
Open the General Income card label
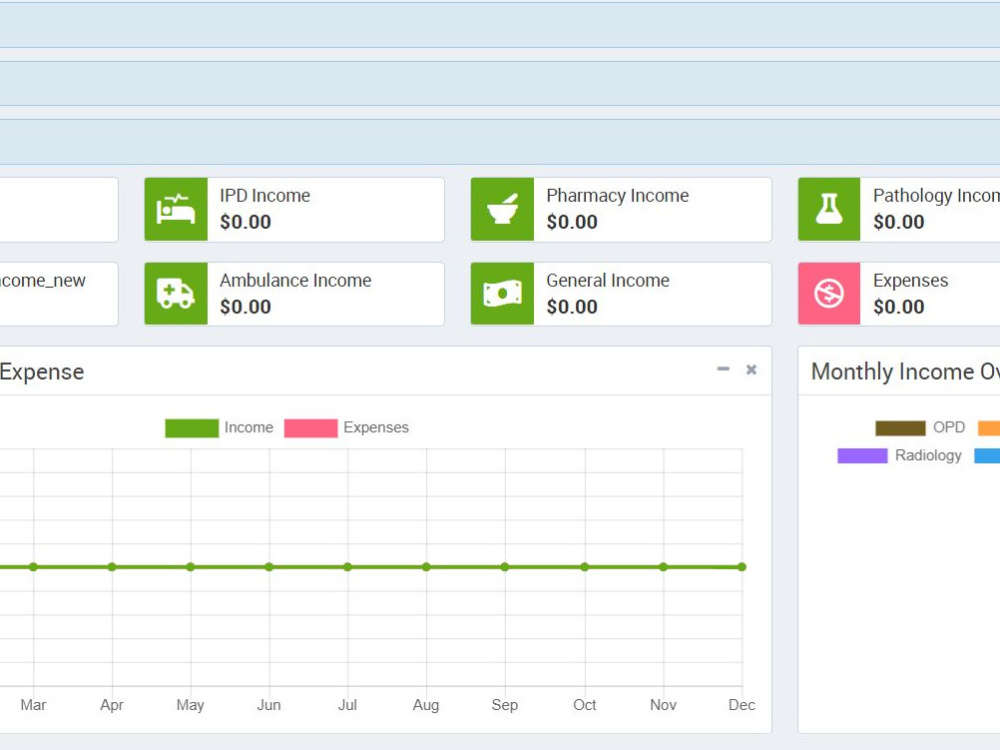(x=608, y=280)
